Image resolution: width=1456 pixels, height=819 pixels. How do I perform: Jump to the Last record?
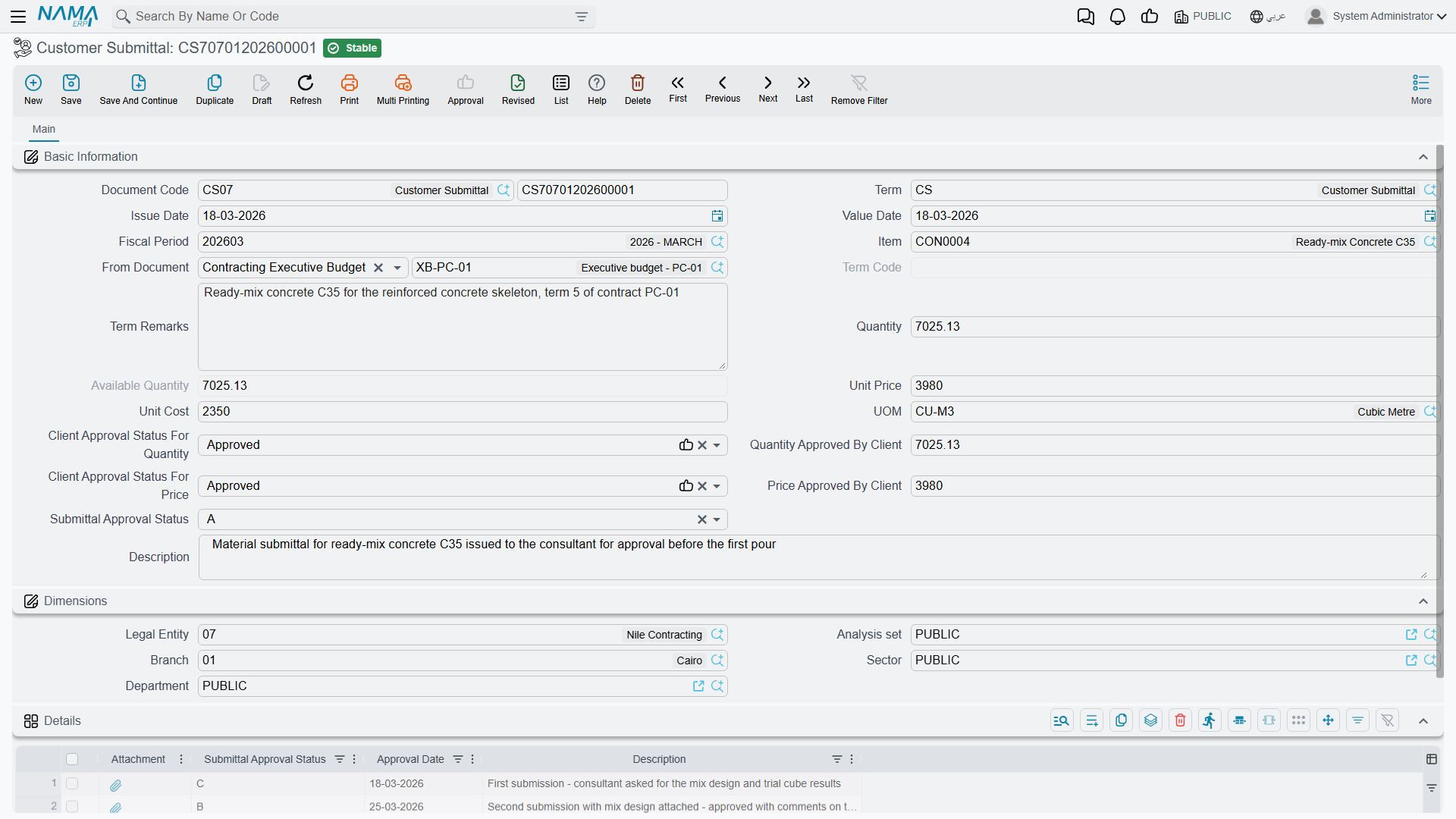pos(804,88)
